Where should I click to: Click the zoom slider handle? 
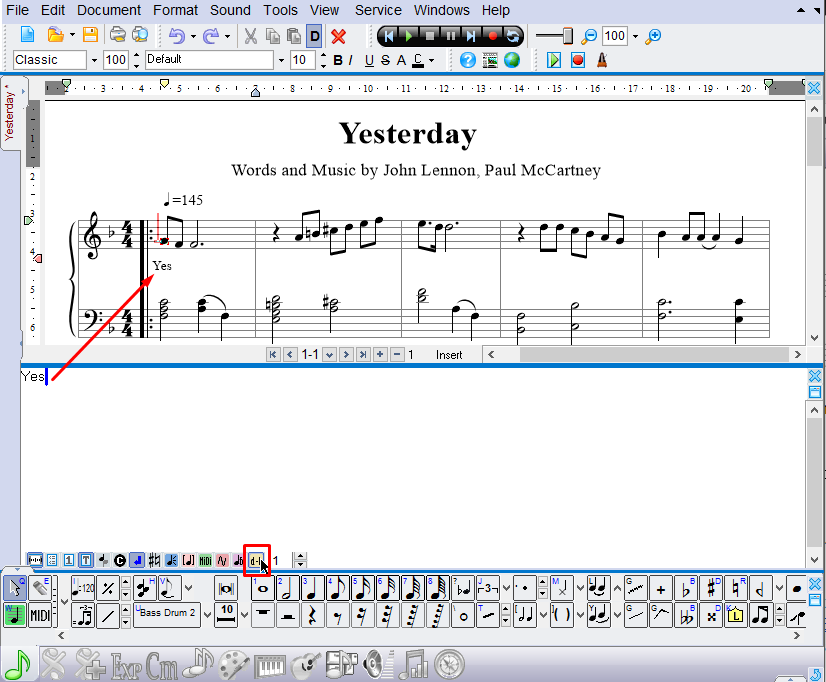click(x=568, y=36)
